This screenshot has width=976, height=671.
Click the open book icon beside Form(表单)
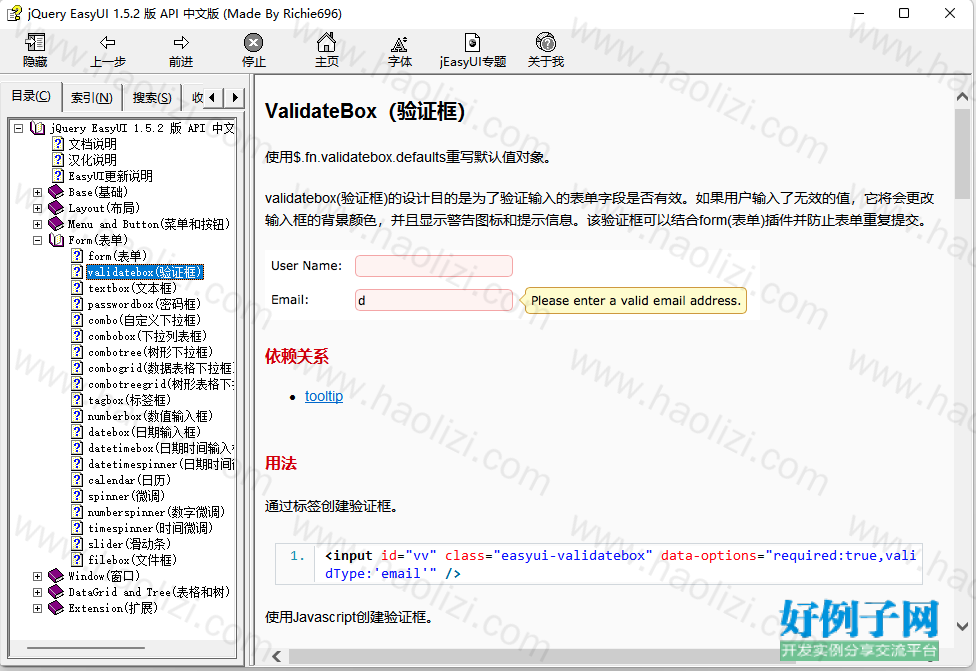point(56,240)
